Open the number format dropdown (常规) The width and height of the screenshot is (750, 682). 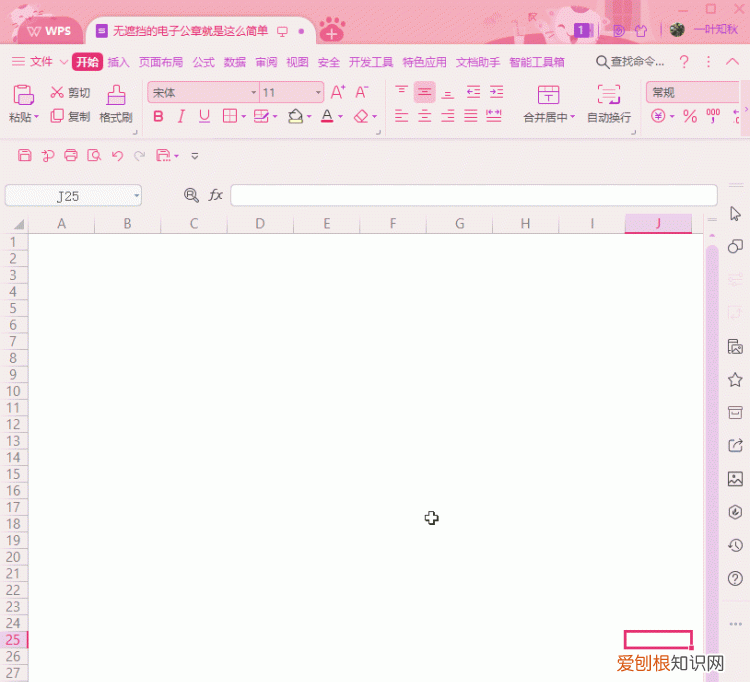[x=693, y=92]
